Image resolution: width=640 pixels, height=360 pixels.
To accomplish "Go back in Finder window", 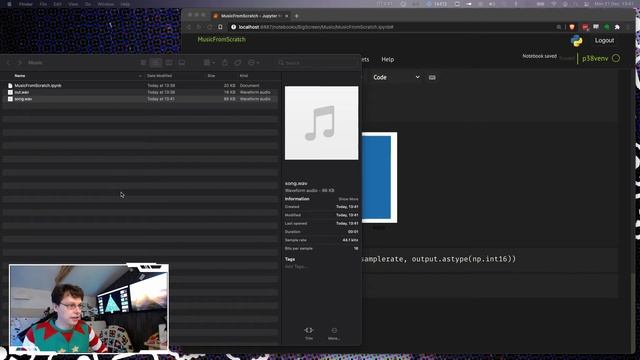I will [9, 63].
